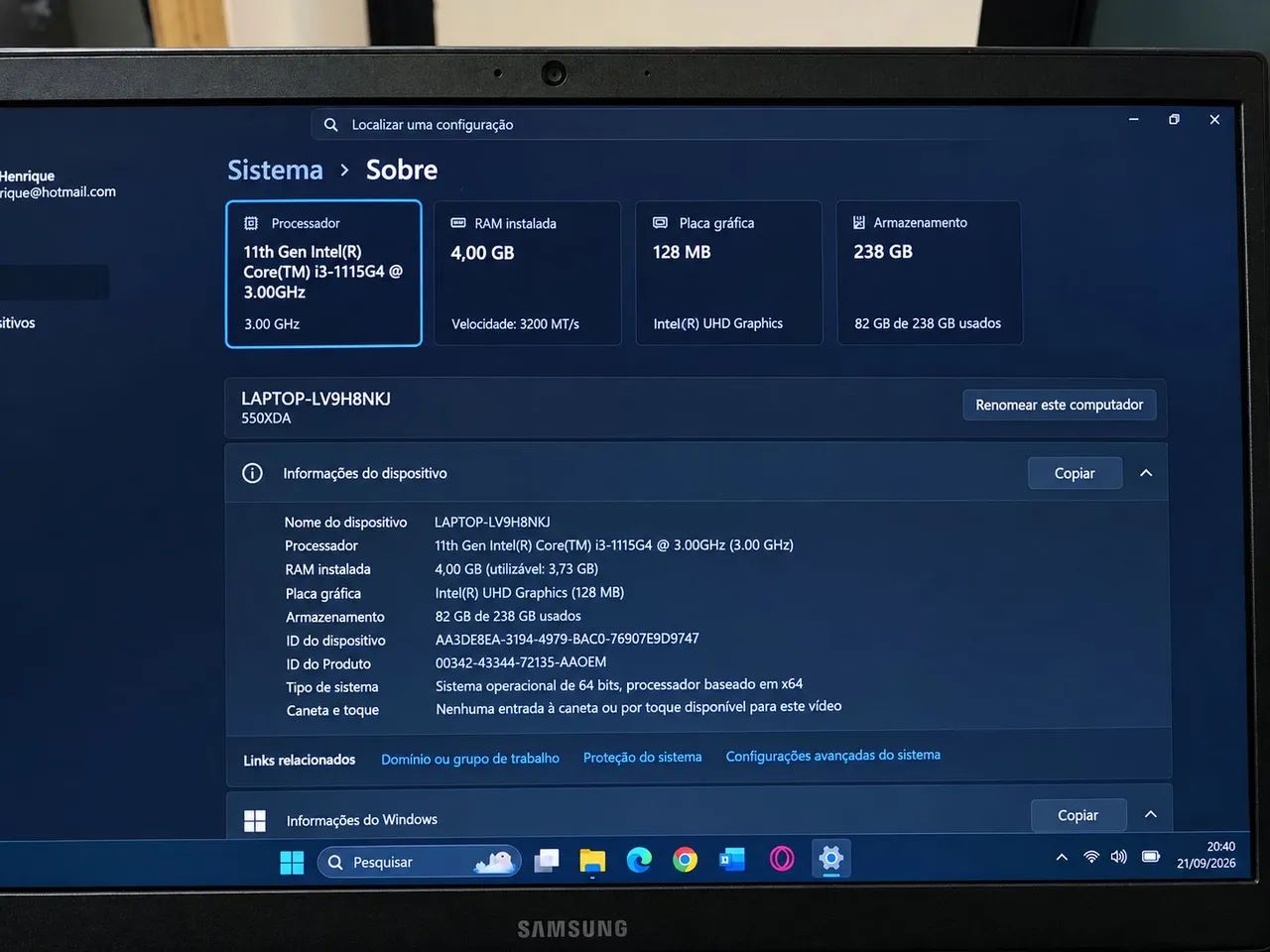Minimize the Settings window
The image size is (1270, 952).
point(1134,119)
